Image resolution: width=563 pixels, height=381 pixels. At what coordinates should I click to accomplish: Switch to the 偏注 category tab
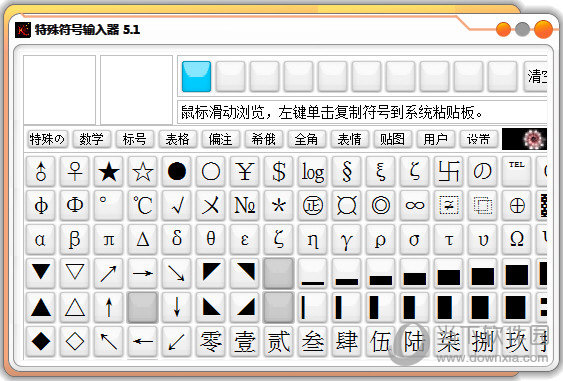(220, 139)
